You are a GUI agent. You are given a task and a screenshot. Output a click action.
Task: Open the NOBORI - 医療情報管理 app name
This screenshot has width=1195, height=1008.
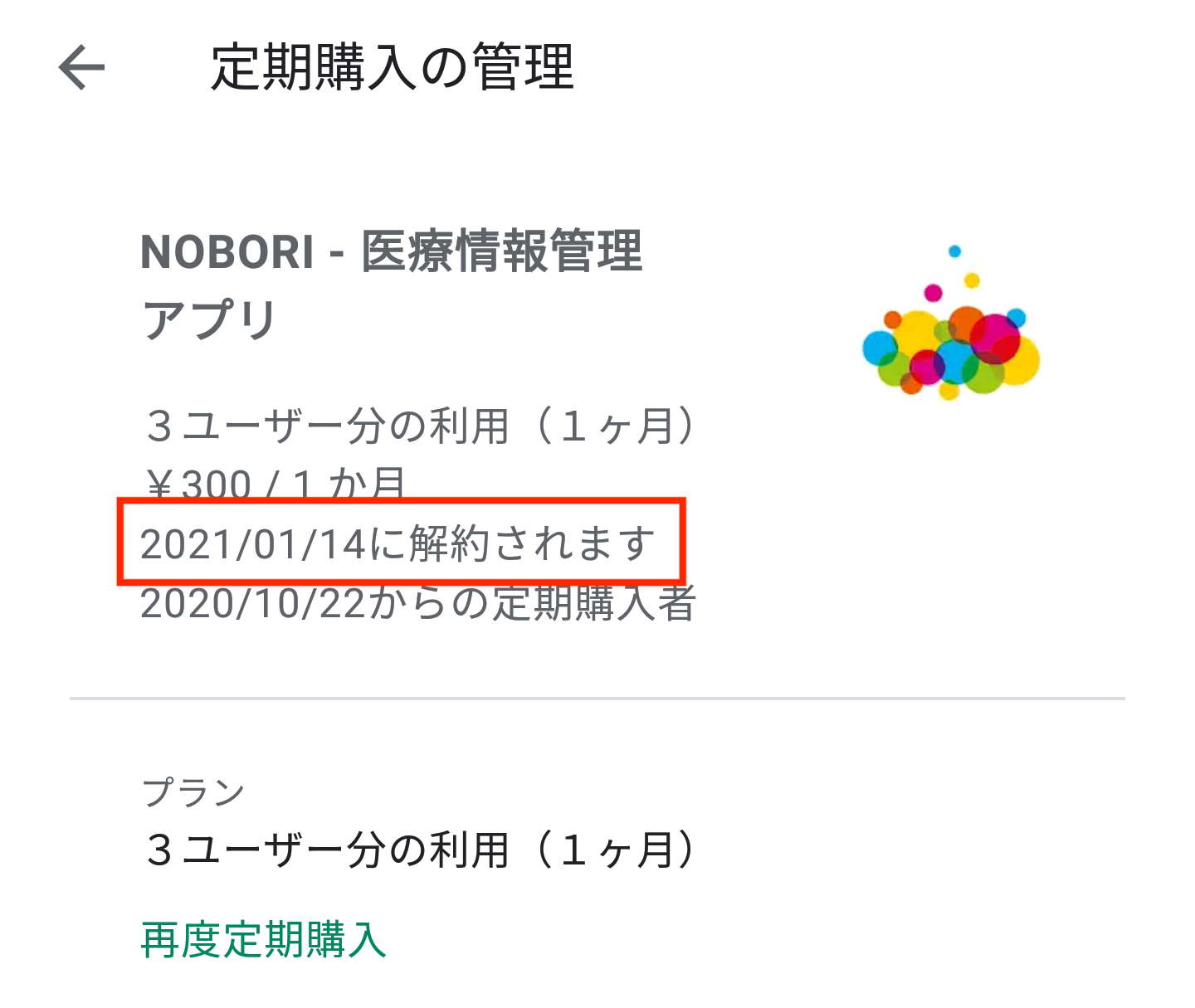(x=392, y=251)
